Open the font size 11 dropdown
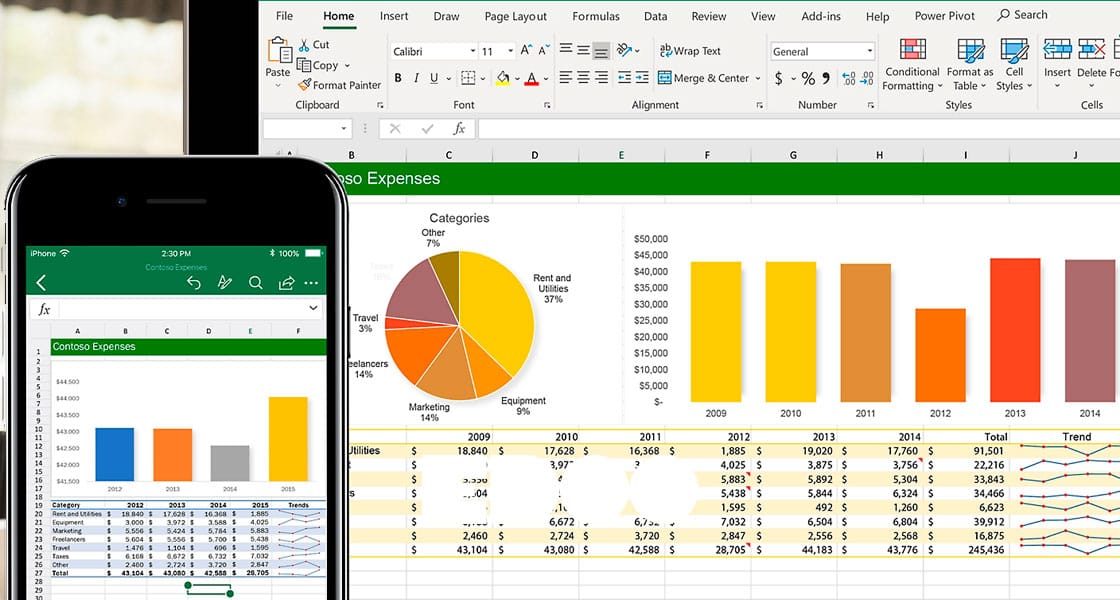The width and height of the screenshot is (1120, 600). click(x=510, y=51)
